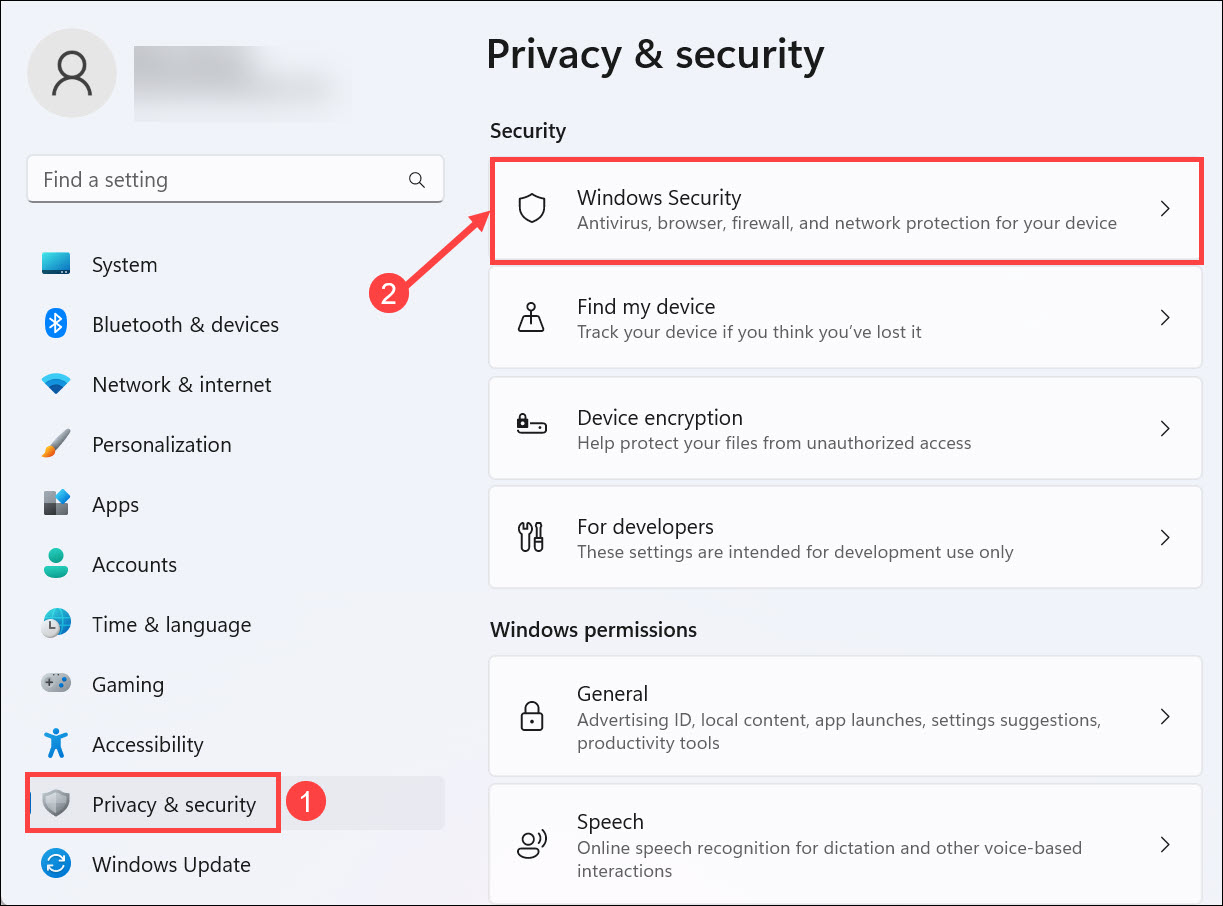Screen dimensions: 1223x906
Task: Open Device encryption chevron arrow
Action: [1164, 428]
